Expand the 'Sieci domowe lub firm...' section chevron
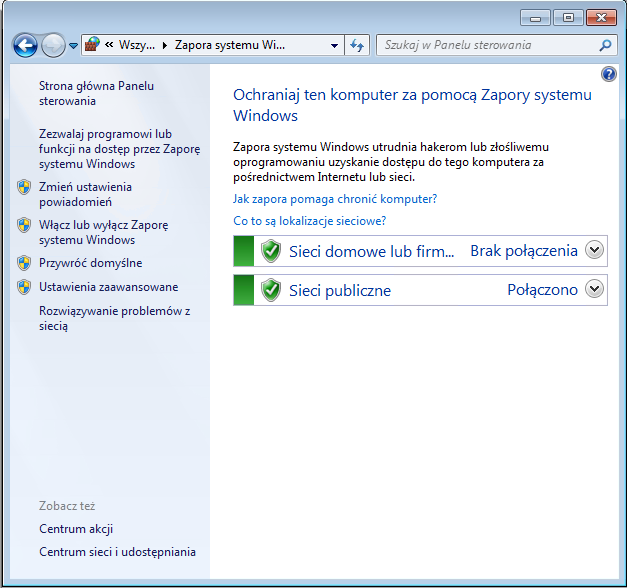This screenshot has height=588, width=627. pos(594,250)
